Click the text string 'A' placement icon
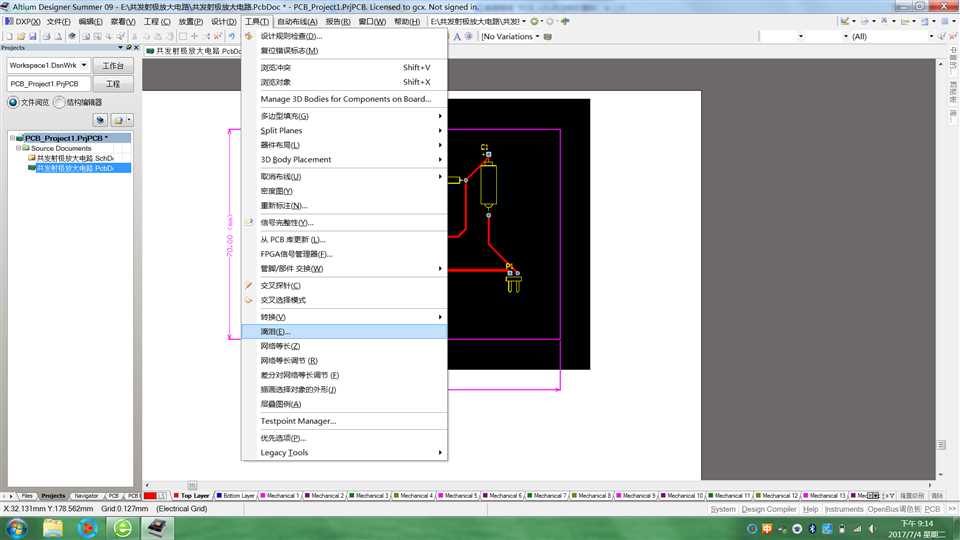The image size is (960, 540). click(x=457, y=36)
